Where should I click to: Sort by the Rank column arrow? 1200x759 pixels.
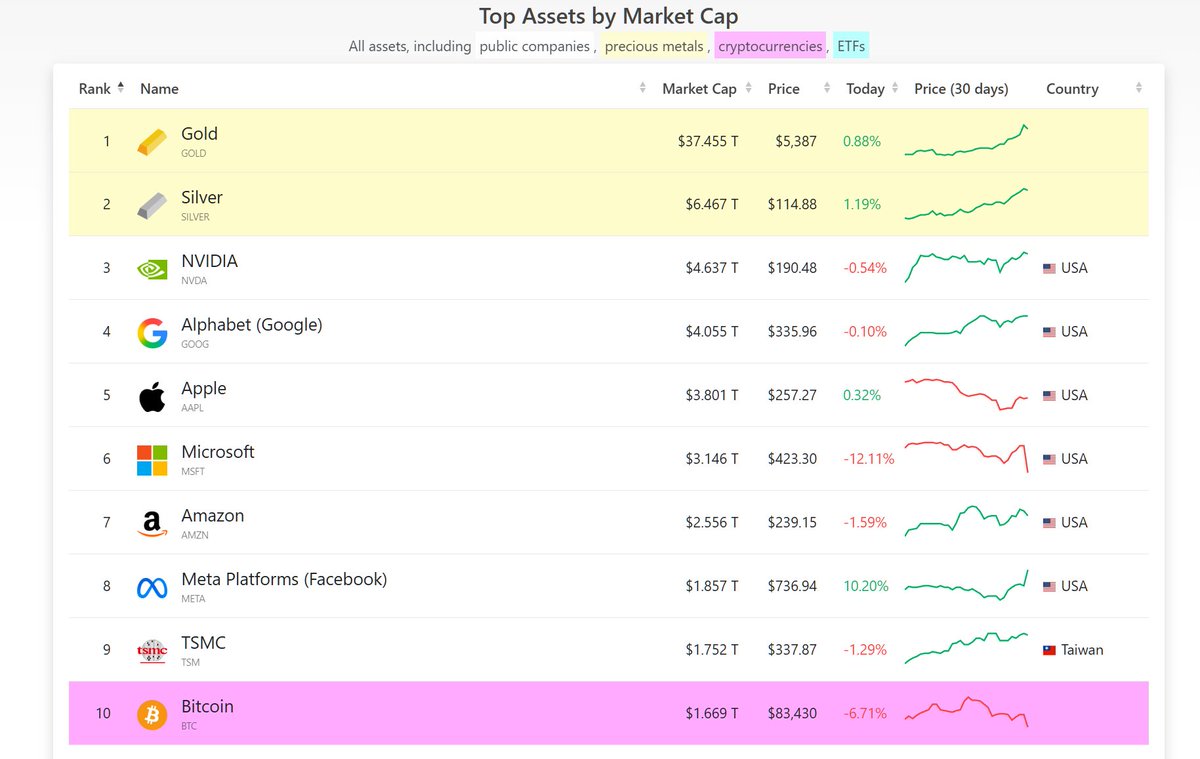click(x=120, y=85)
